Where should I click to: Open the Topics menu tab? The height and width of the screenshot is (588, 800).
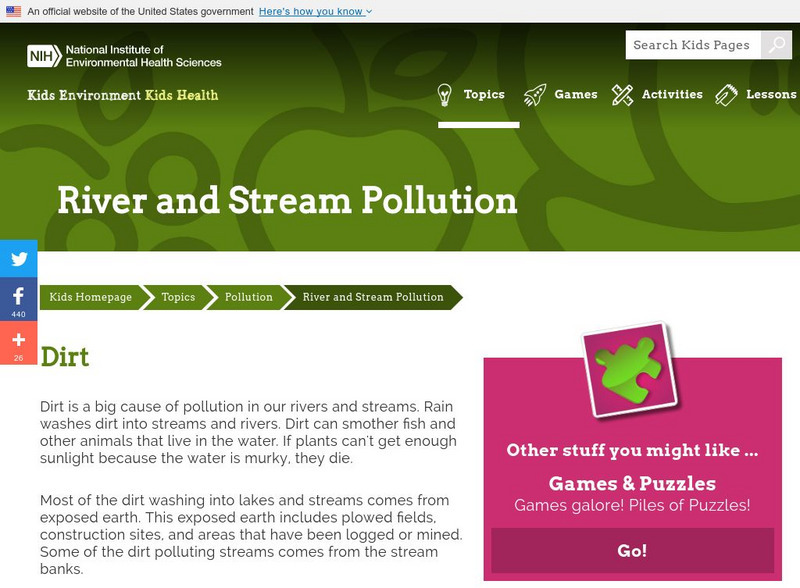click(x=484, y=95)
